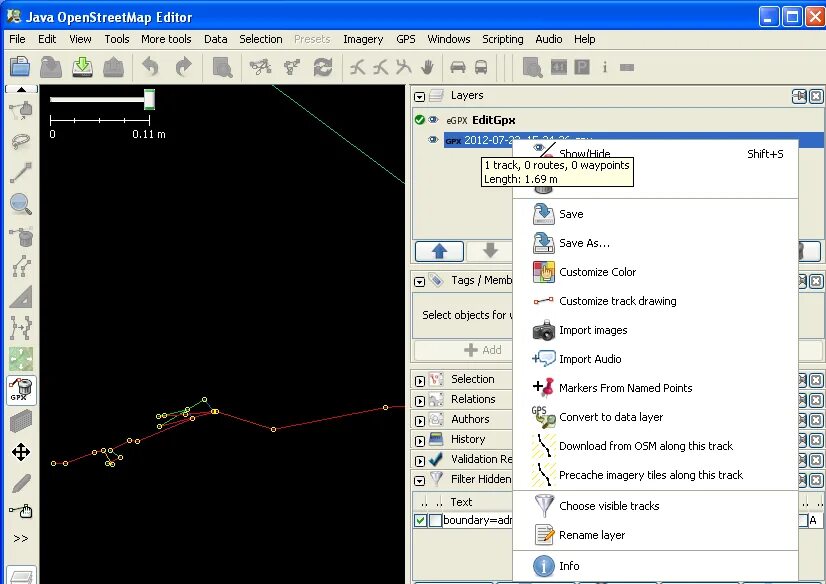Click the refresh arrows toolbar icon
The width and height of the screenshot is (826, 584).
tap(322, 67)
